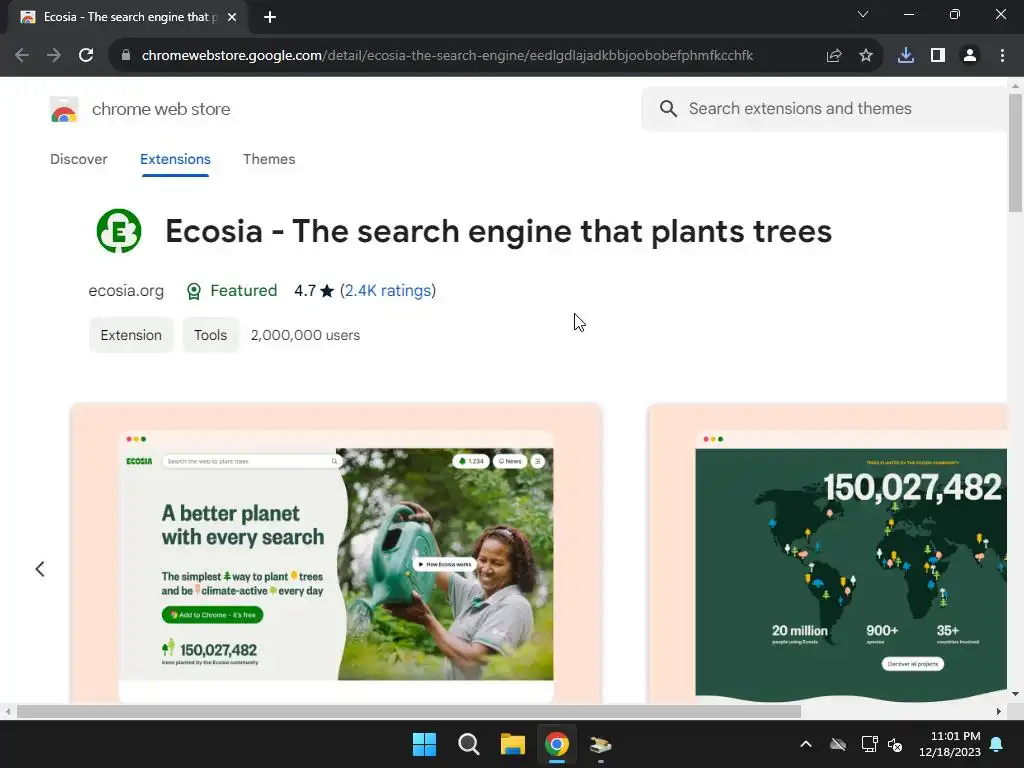This screenshot has width=1024, height=768.
Task: Open the Discover tab
Action: coord(78,159)
